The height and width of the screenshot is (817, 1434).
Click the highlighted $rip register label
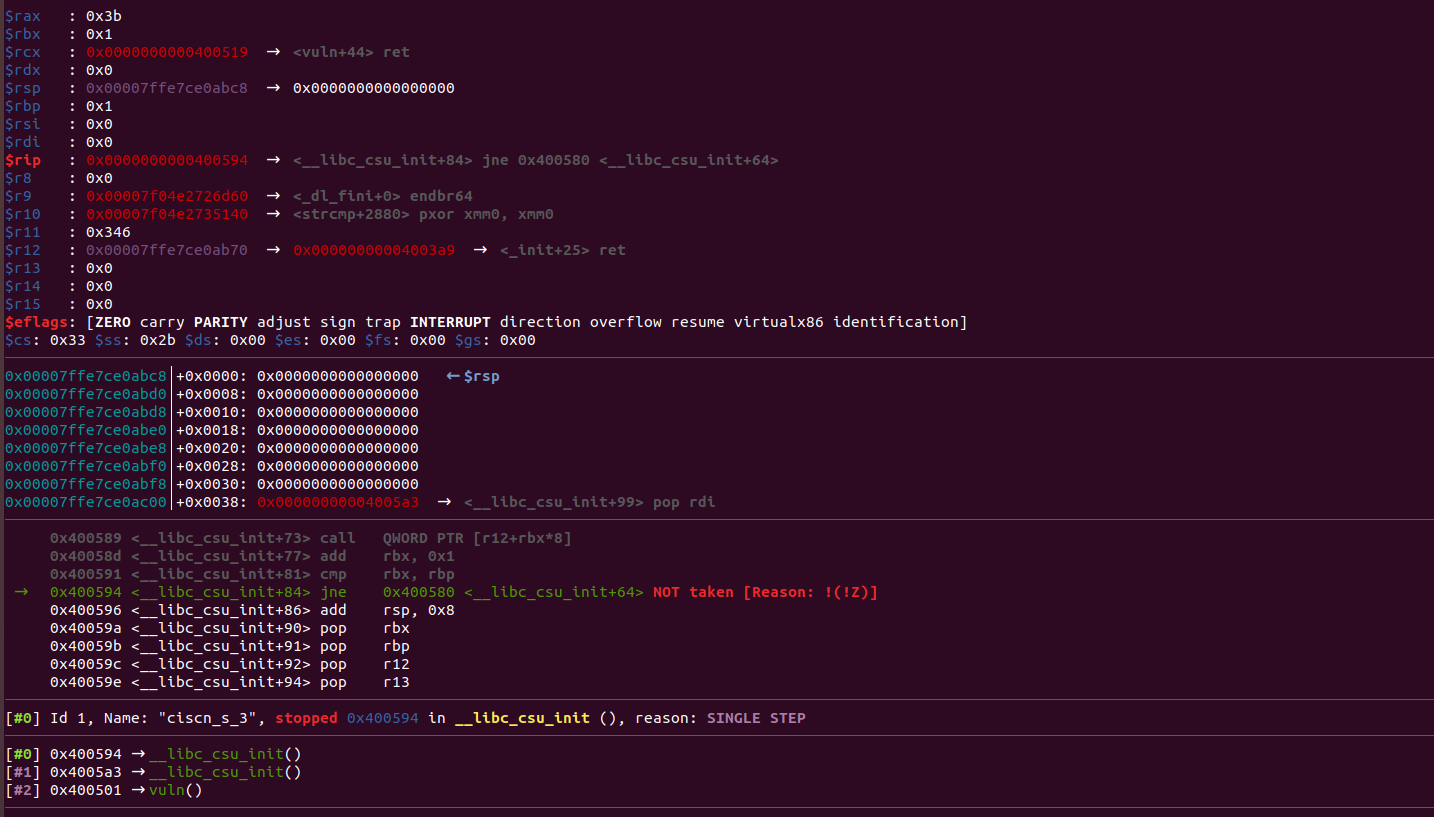[23, 160]
